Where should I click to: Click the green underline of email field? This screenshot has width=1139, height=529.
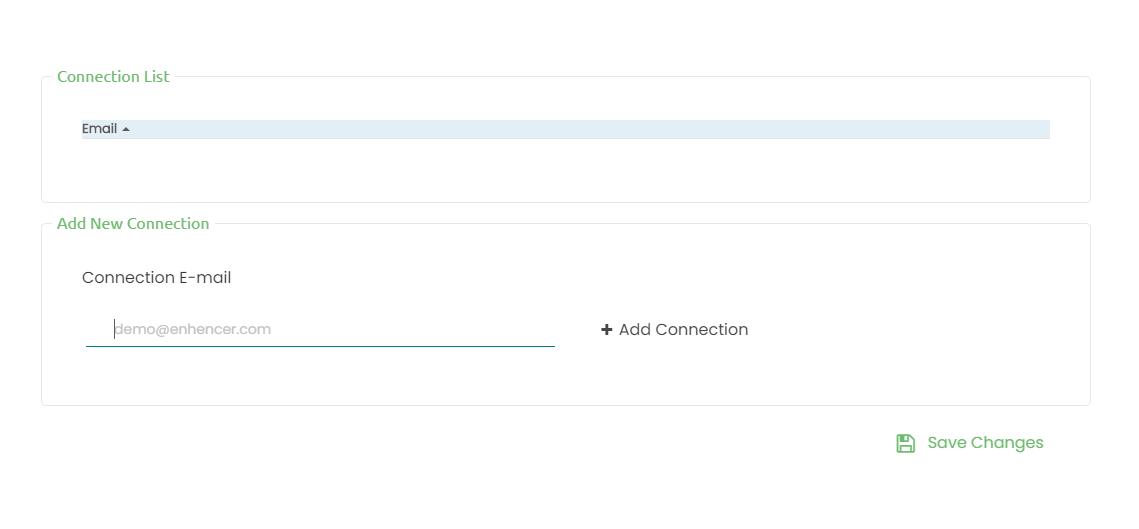pos(320,347)
